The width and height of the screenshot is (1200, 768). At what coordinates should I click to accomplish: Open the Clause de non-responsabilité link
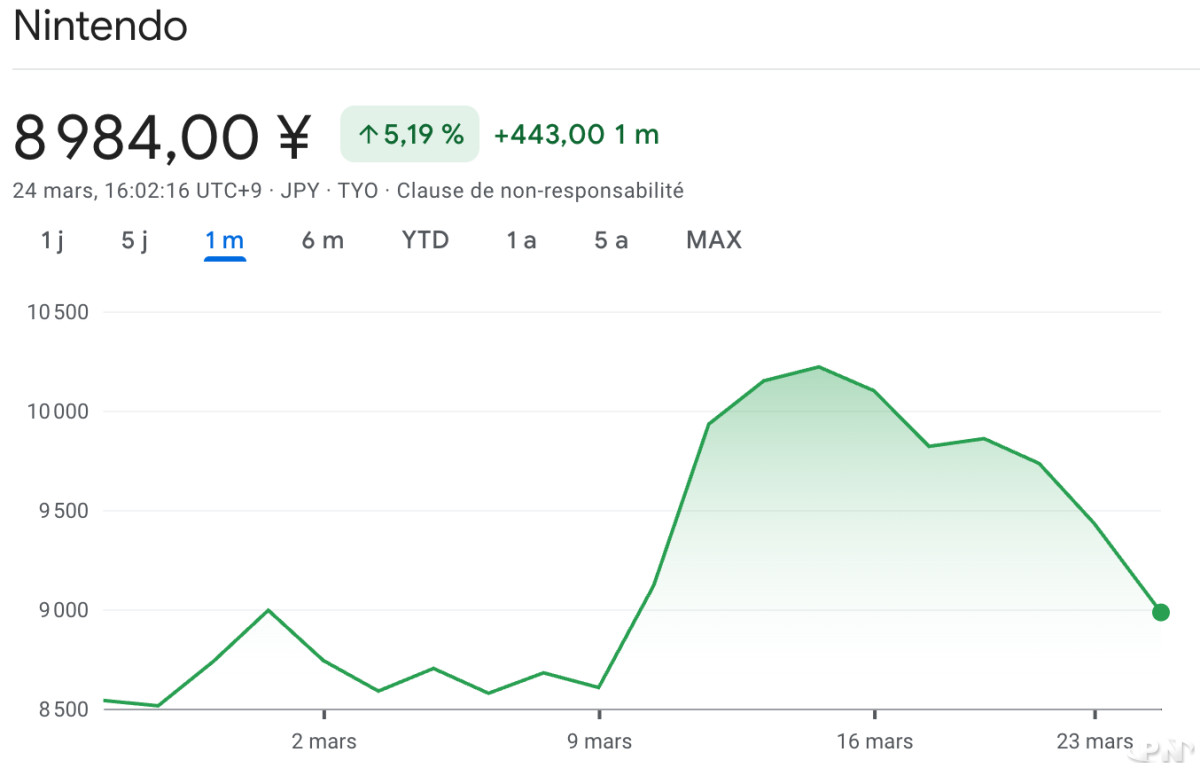(x=540, y=190)
